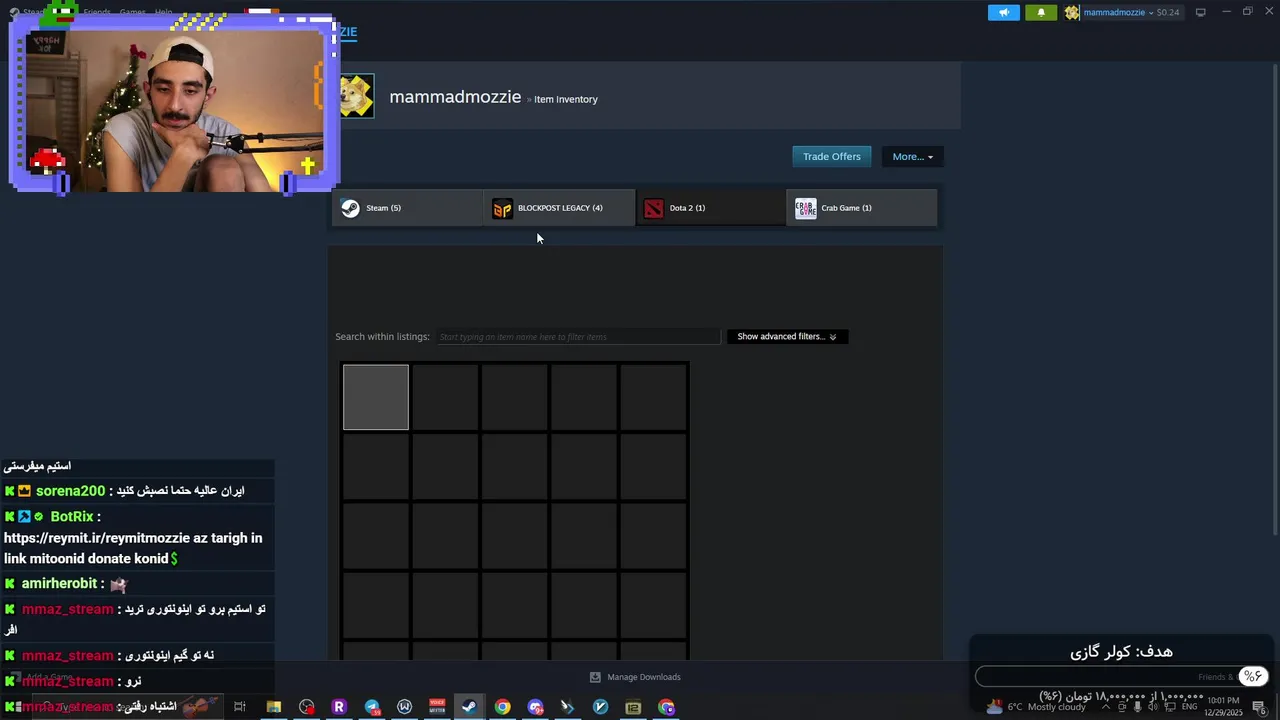Expand the More... dropdown

[912, 156]
